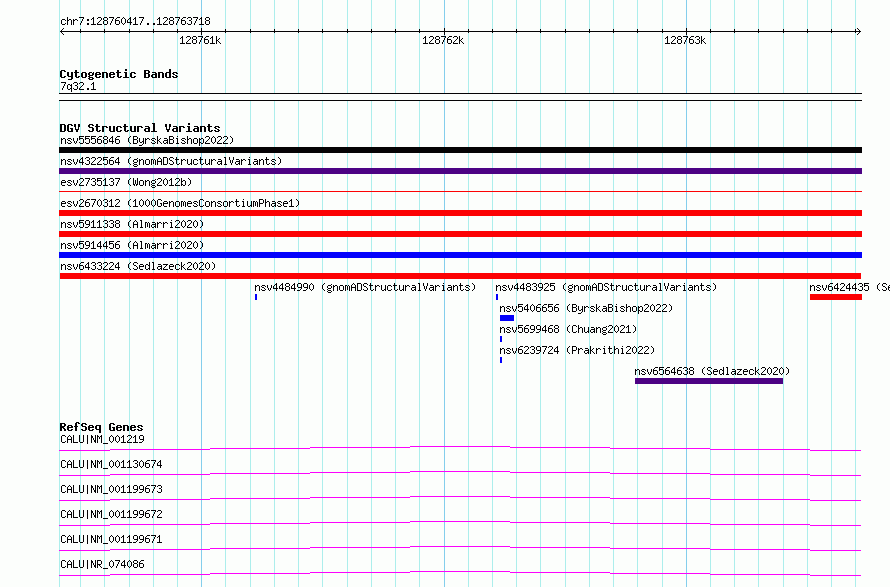This screenshot has height=587, width=890.
Task: Open nsv4483925 (gnomADStructuralVariants) label
Action: pos(606,287)
